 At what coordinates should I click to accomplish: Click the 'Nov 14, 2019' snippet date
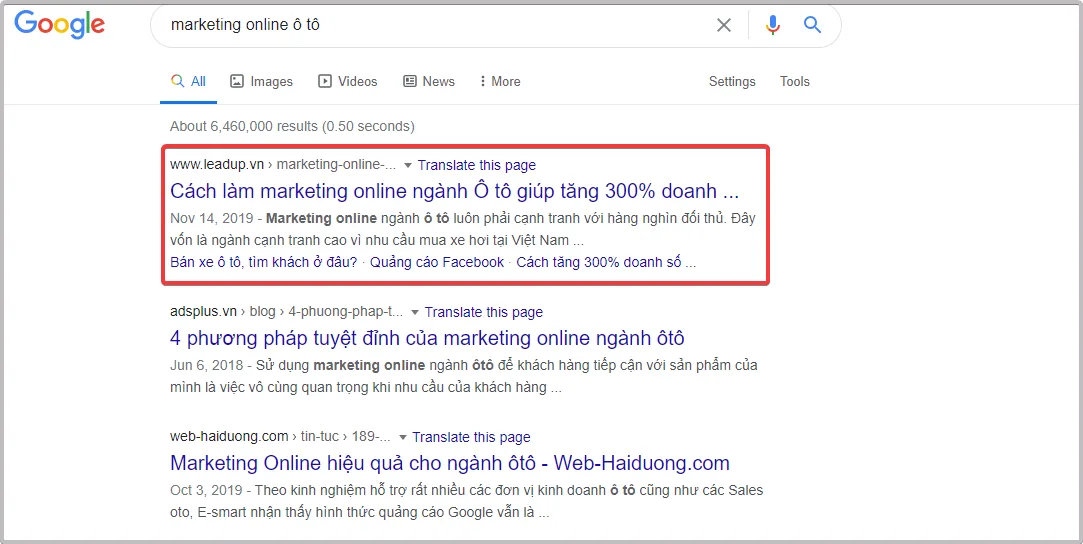(213, 219)
